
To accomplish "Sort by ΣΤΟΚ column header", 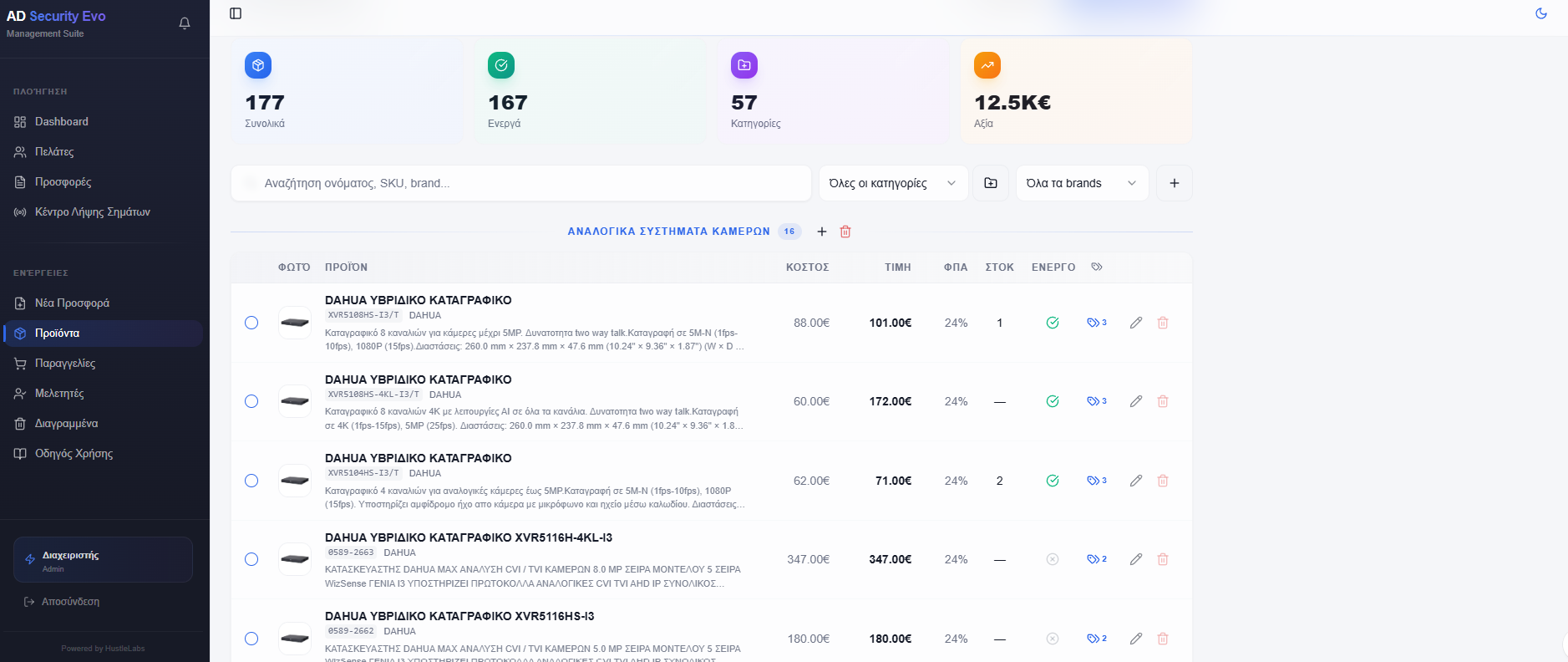I will [1000, 267].
